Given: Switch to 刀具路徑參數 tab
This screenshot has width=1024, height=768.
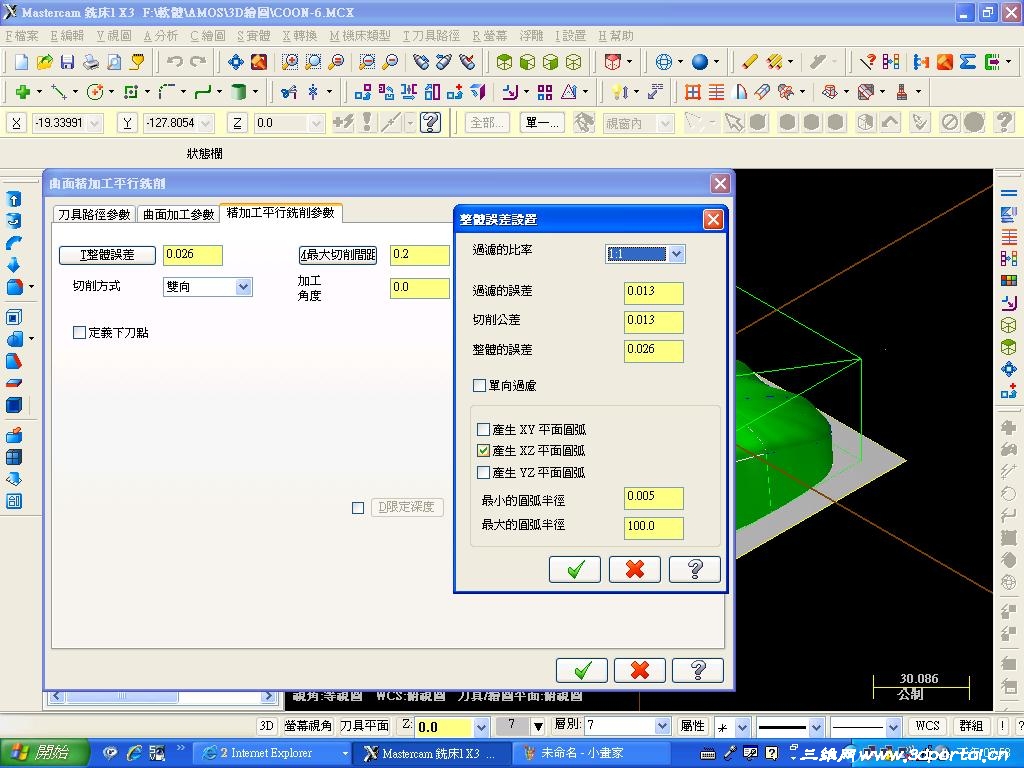Looking at the screenshot, I should pos(94,214).
